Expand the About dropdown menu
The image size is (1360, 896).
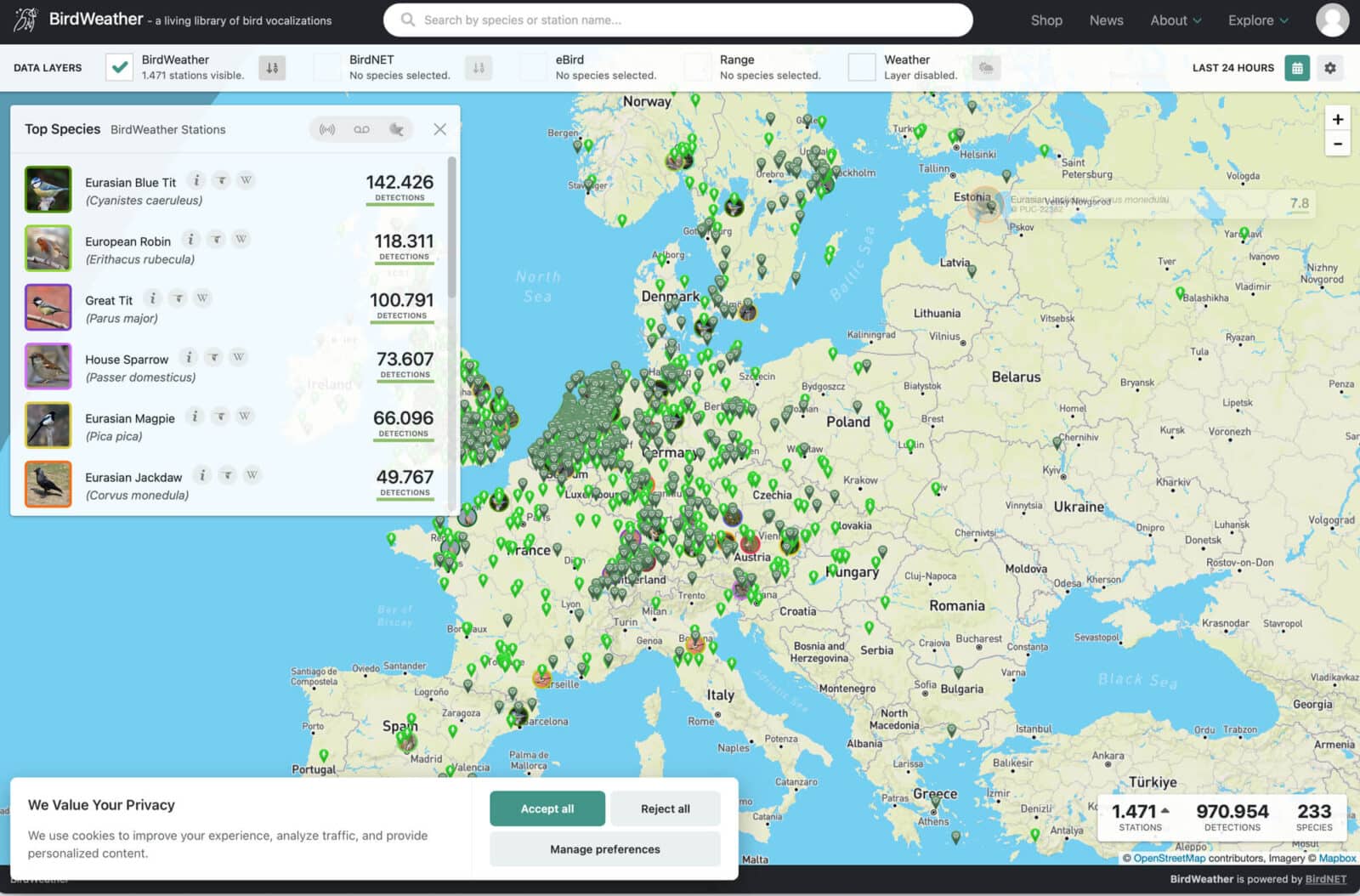pos(1176,20)
